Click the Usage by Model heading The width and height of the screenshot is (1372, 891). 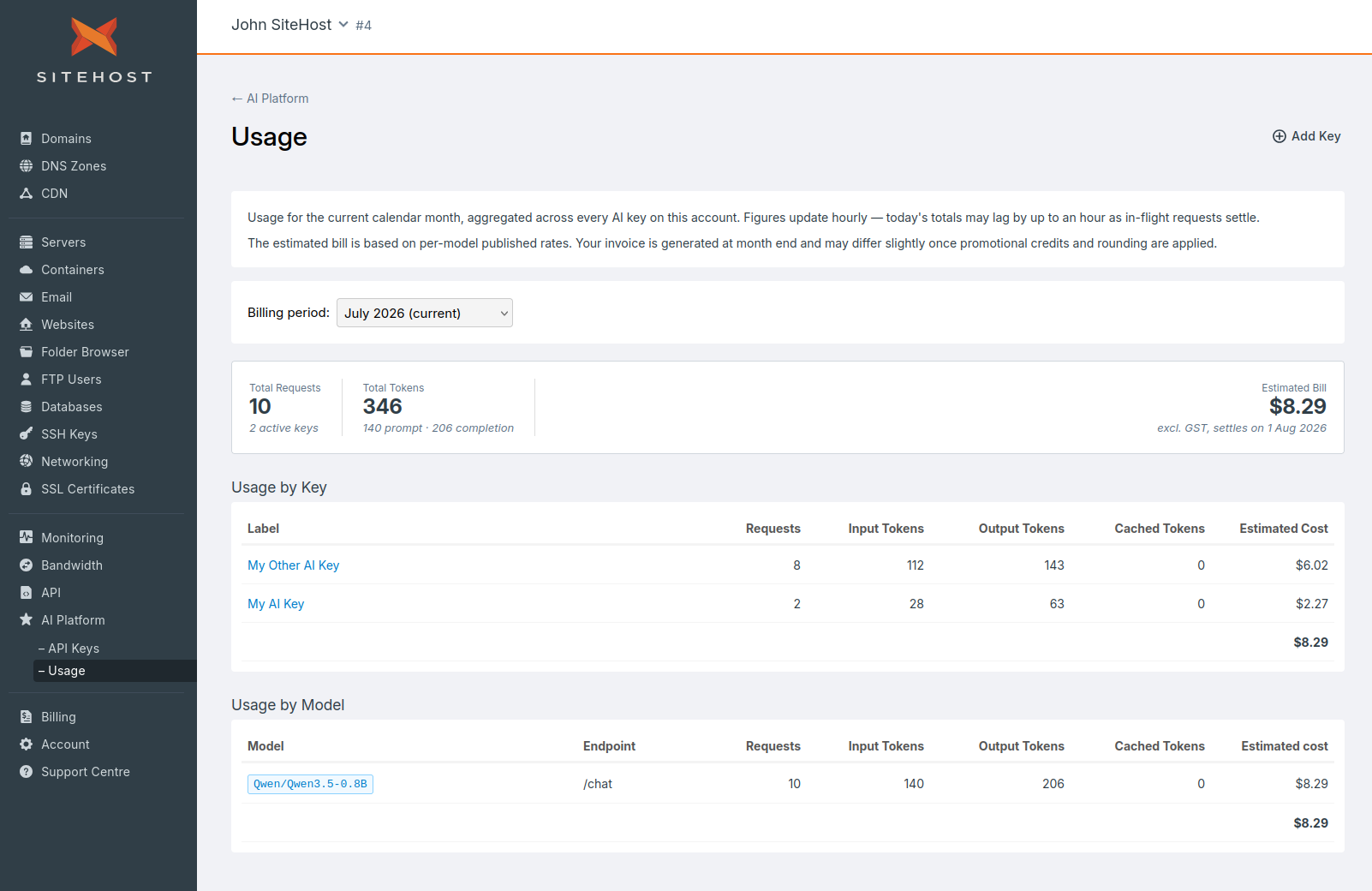point(288,705)
